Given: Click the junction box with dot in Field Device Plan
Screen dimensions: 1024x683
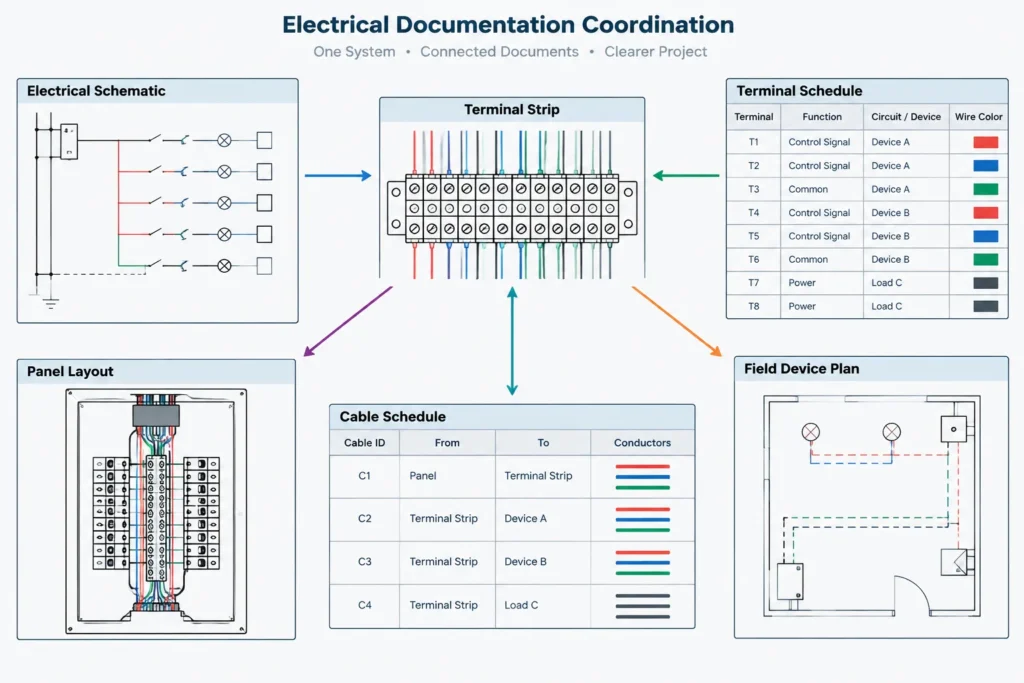Looking at the screenshot, I should [953, 429].
